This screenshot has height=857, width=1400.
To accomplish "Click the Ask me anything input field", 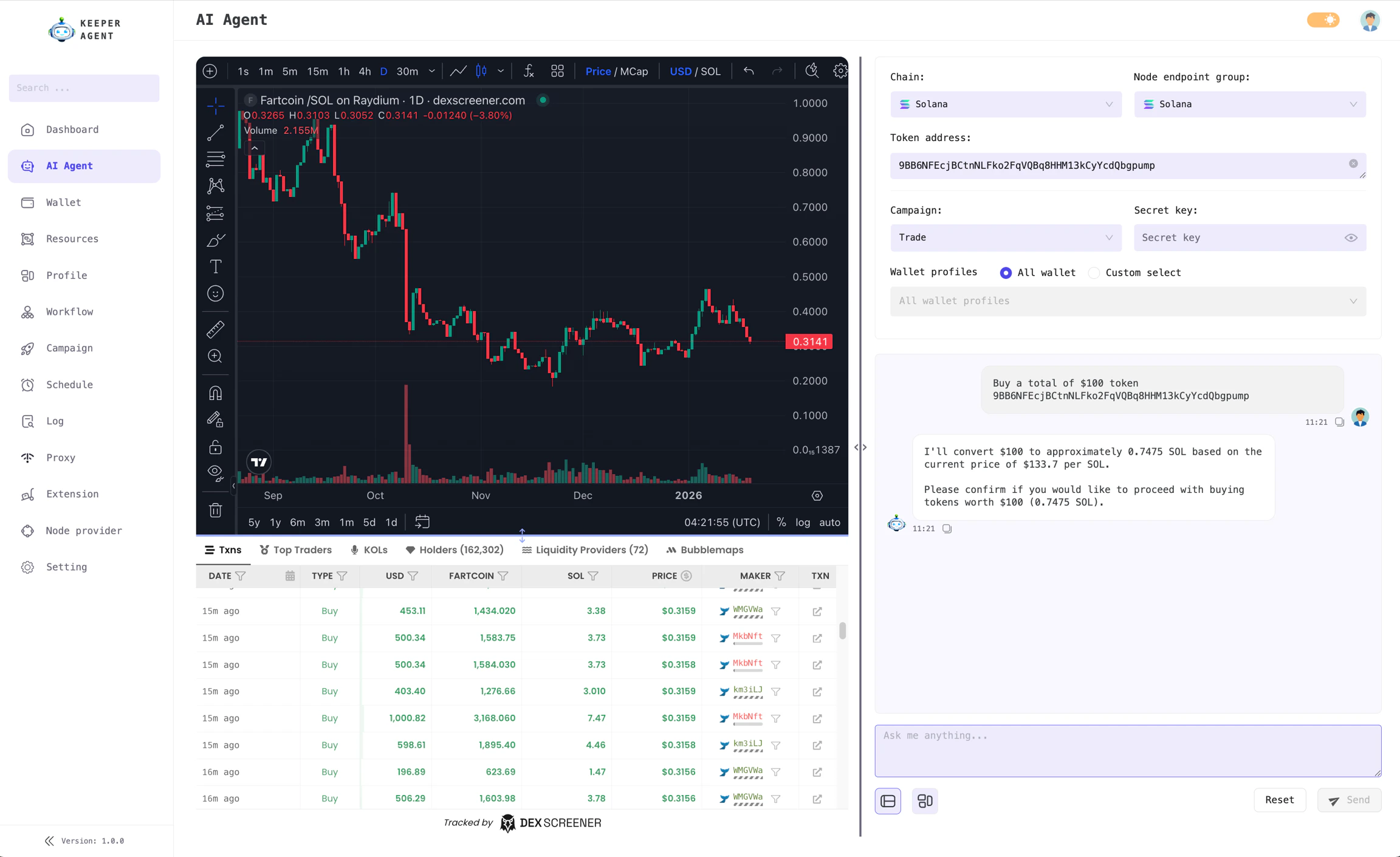I will tap(1127, 751).
